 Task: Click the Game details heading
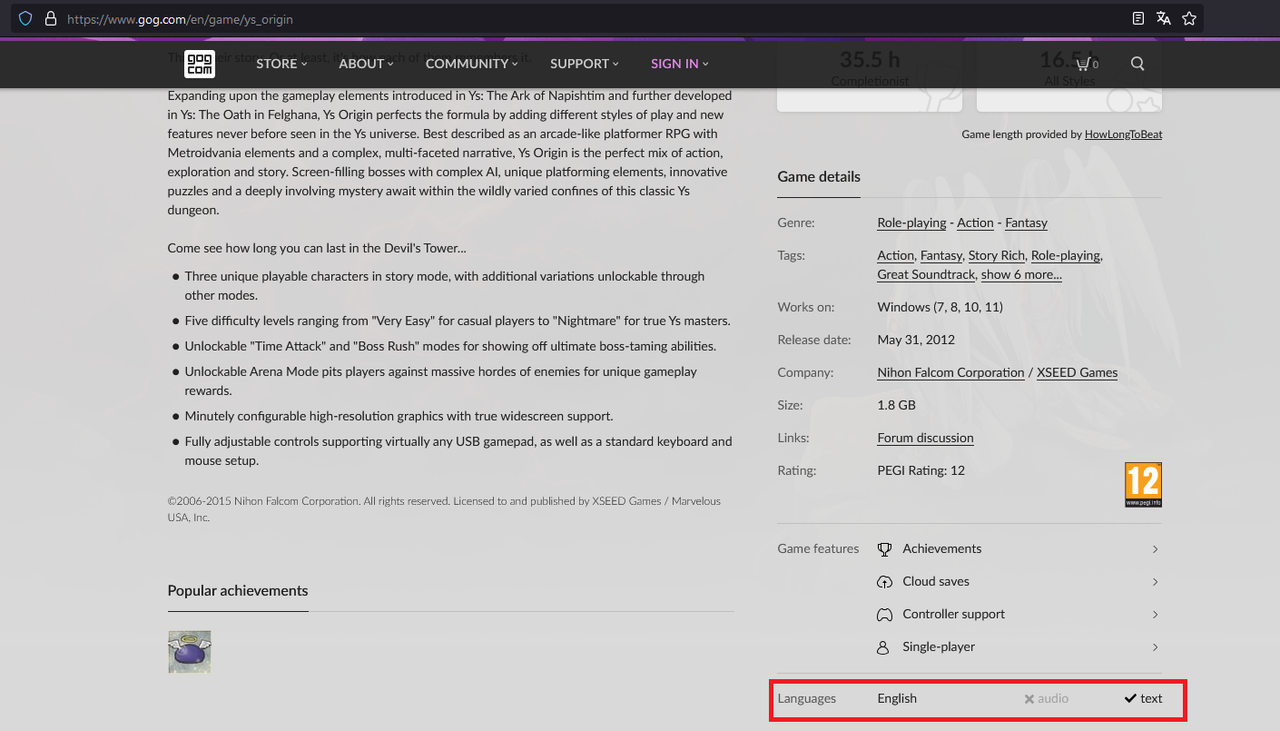coord(819,177)
